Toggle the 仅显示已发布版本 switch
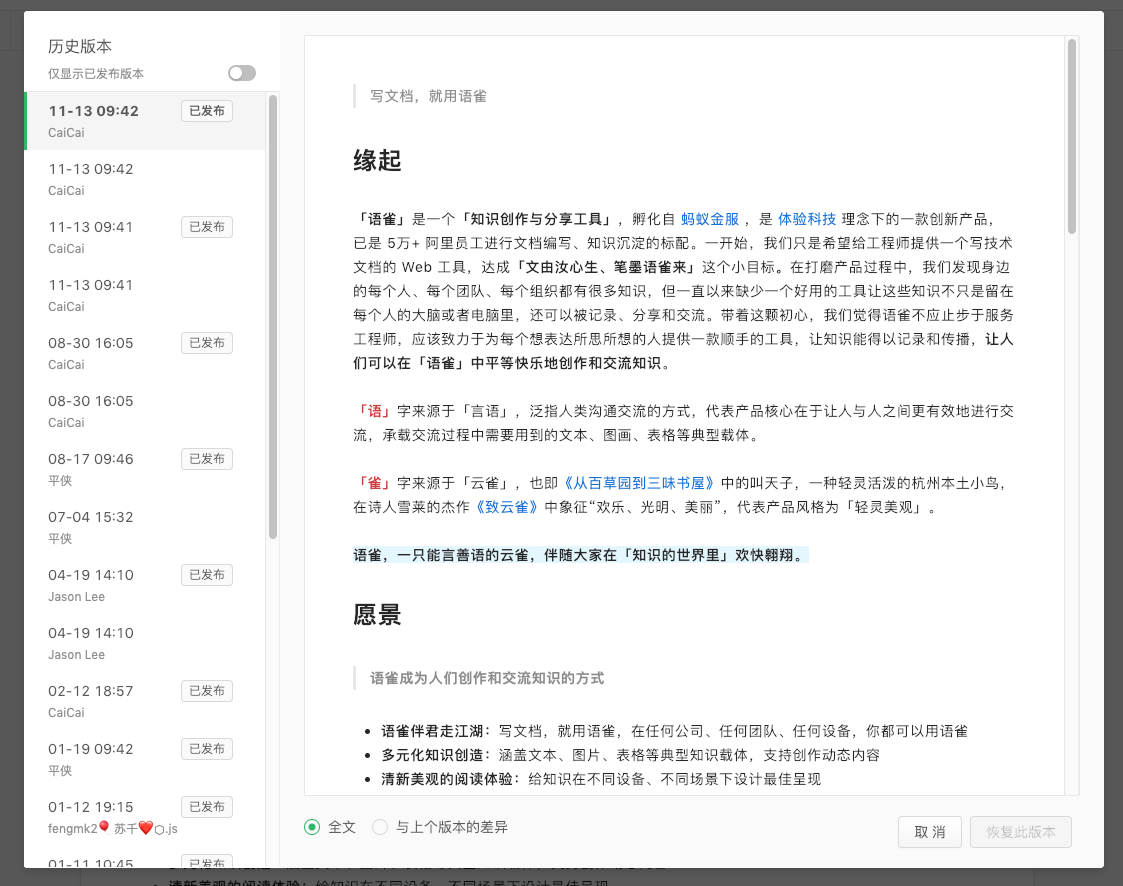The height and width of the screenshot is (886, 1123). coord(241,73)
